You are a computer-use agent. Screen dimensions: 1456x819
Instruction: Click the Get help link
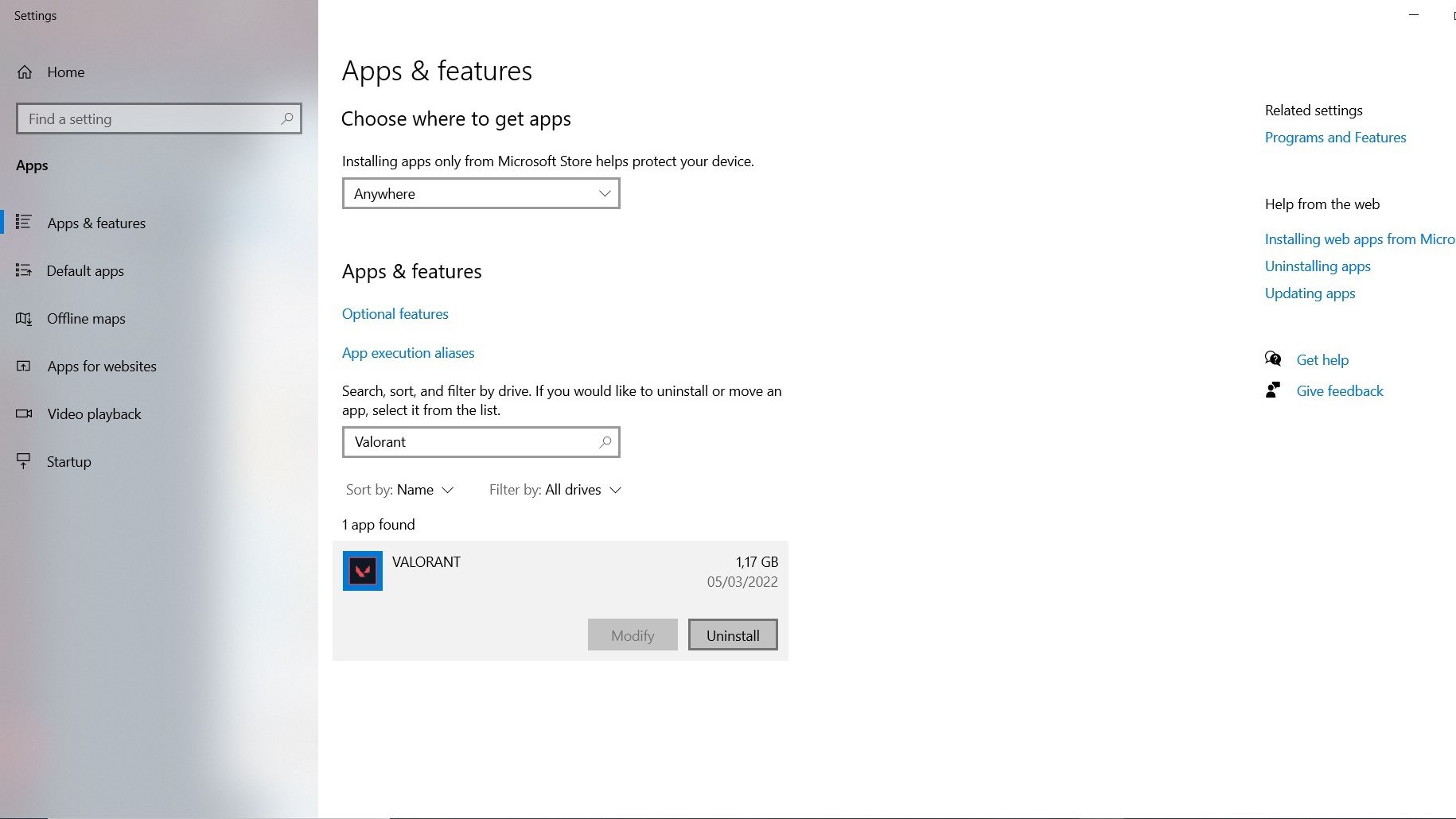click(1322, 360)
